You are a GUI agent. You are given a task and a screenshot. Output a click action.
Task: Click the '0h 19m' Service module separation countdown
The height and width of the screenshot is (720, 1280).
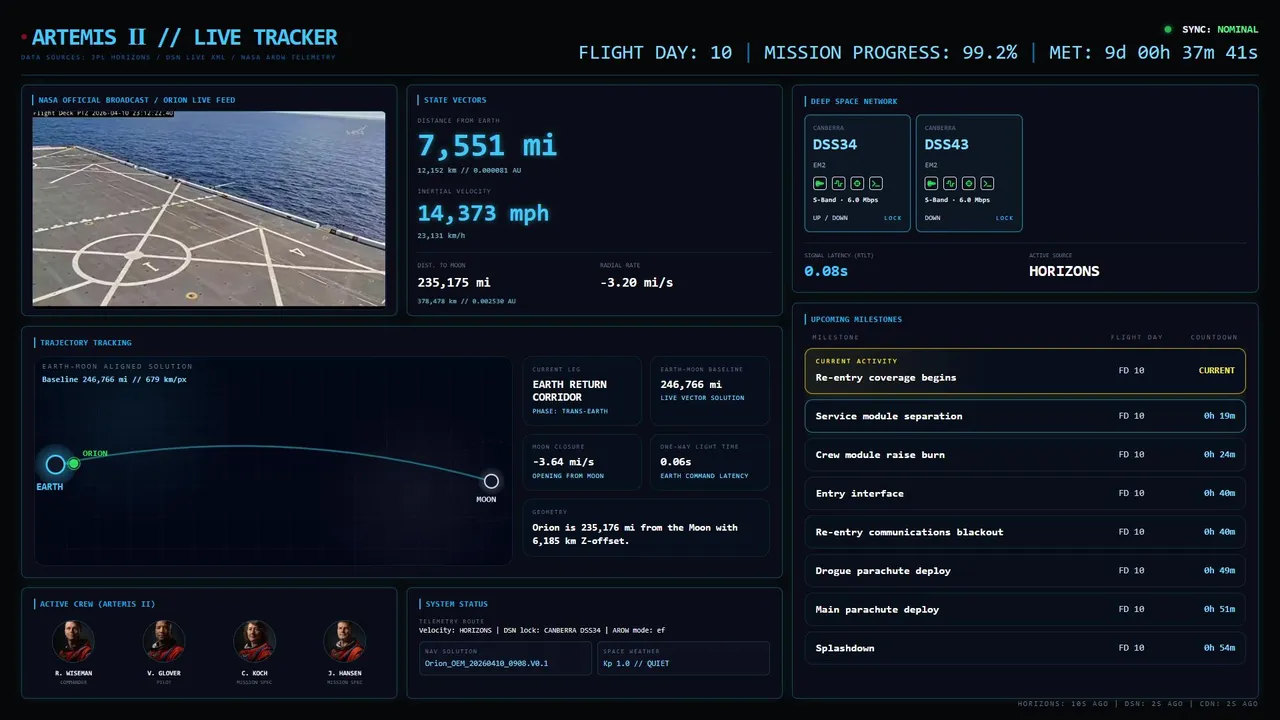point(1219,416)
